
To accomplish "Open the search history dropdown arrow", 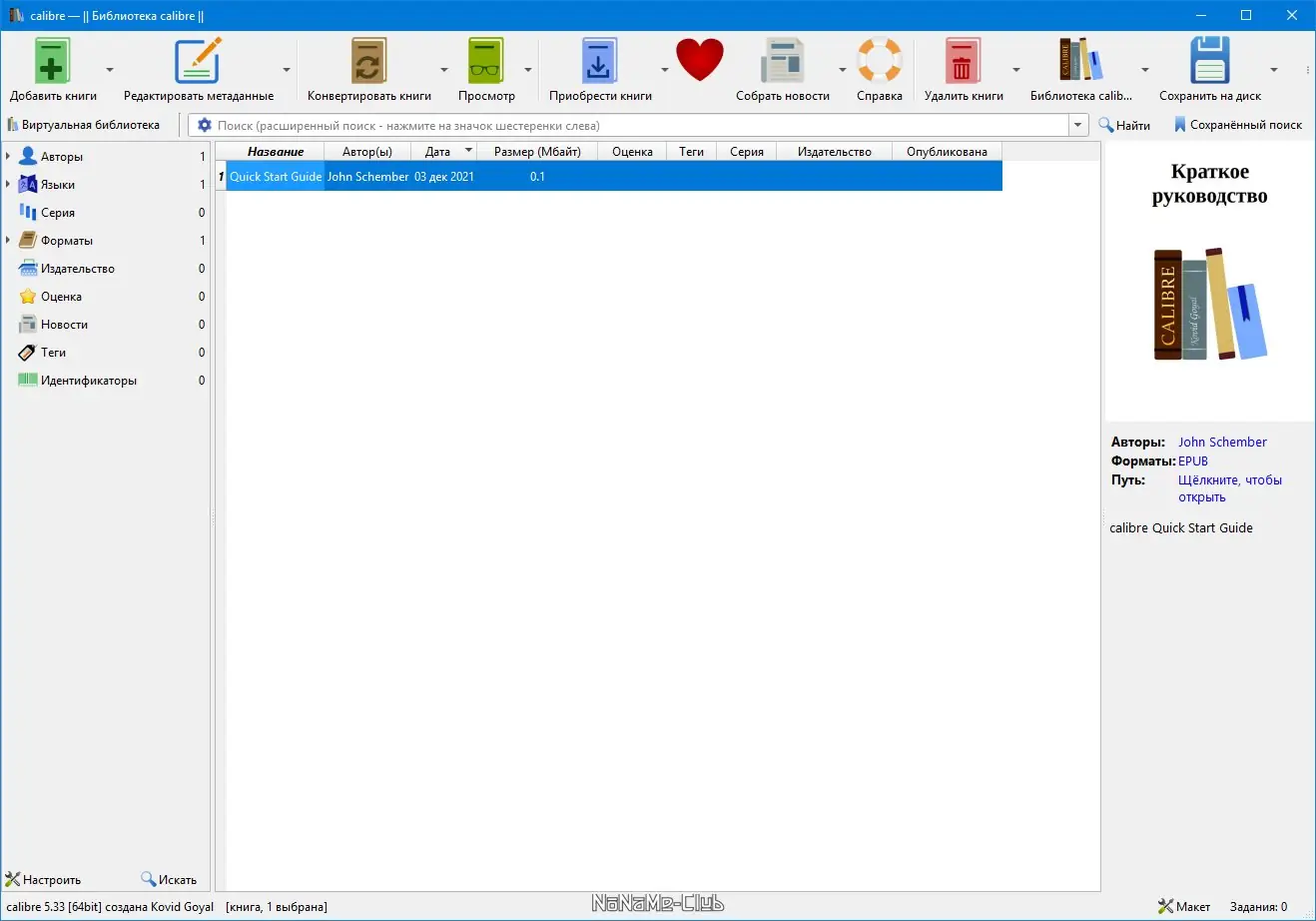I will coord(1078,125).
